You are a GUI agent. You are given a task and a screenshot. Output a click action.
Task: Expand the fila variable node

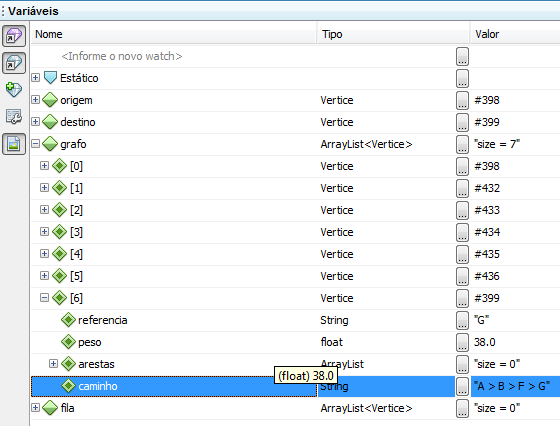tap(35, 407)
